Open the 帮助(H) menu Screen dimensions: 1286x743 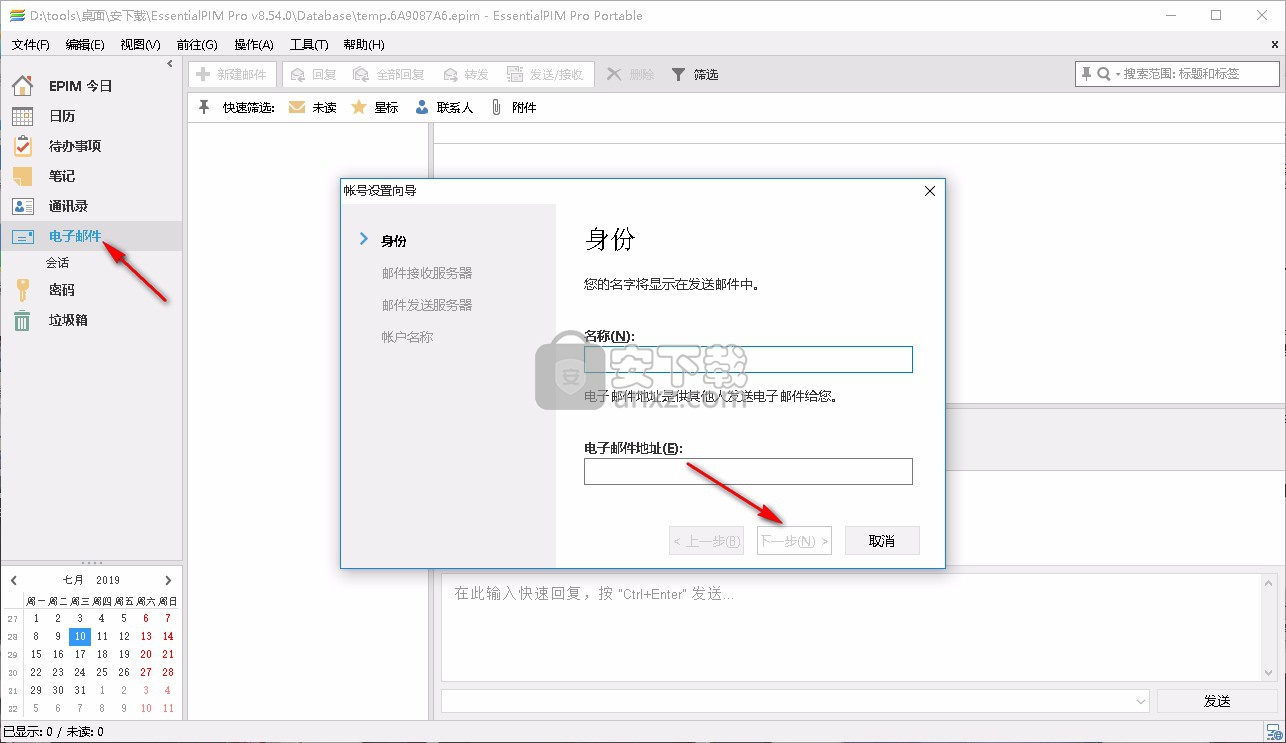364,44
